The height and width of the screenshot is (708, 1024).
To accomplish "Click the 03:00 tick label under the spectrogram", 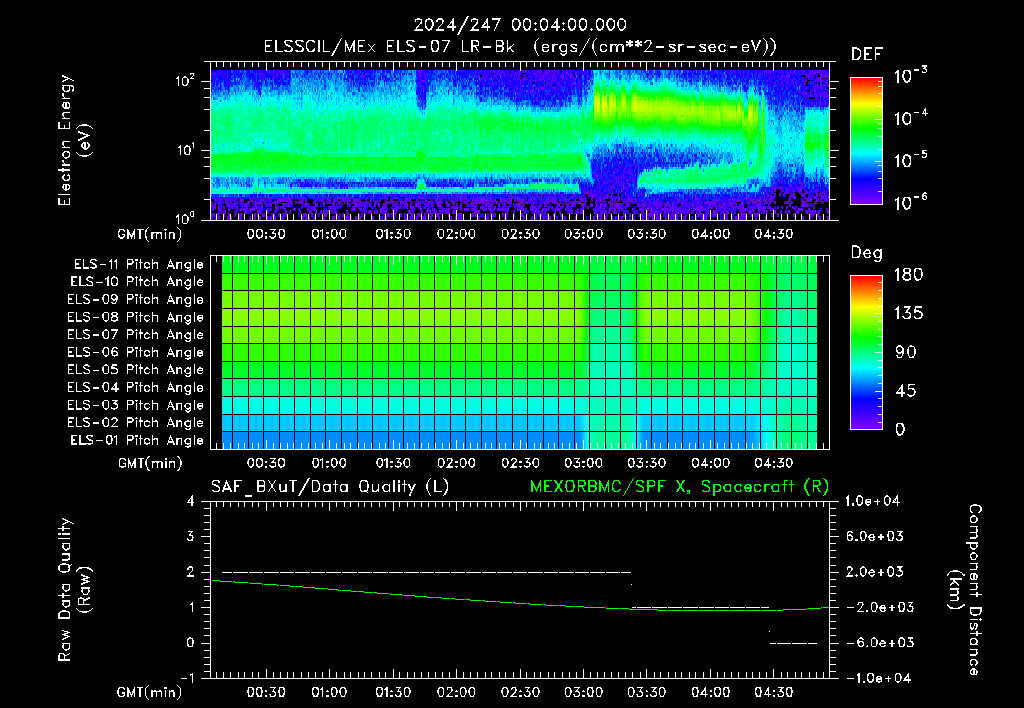I will 583,234.
